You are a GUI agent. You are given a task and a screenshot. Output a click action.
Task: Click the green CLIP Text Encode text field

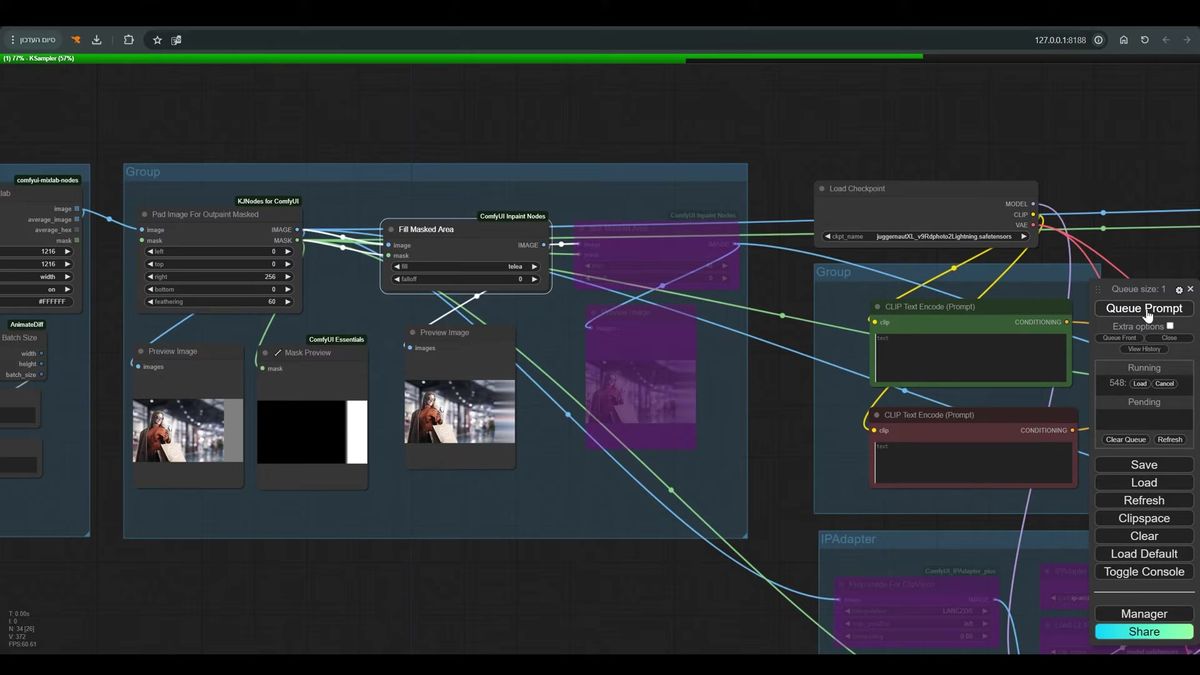[x=971, y=357]
